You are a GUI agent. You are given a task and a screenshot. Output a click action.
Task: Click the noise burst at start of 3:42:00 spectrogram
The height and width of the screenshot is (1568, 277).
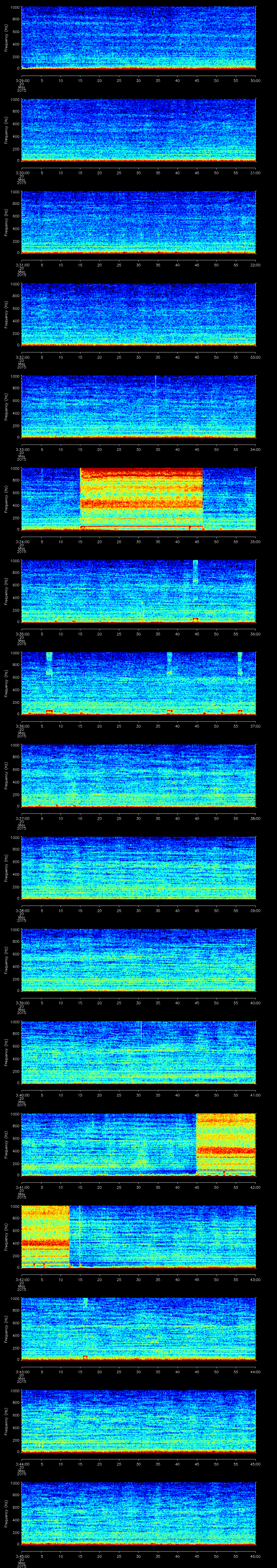(46, 1236)
